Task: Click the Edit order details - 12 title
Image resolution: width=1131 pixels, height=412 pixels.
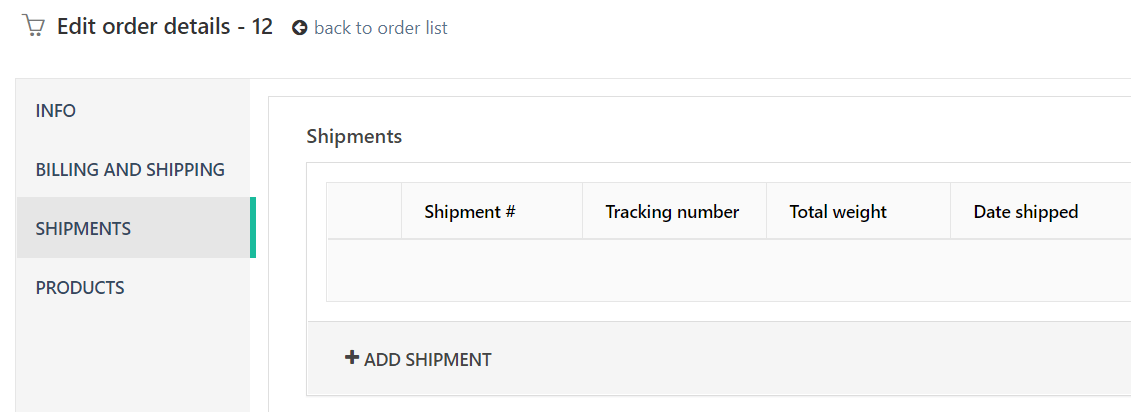Action: click(165, 27)
